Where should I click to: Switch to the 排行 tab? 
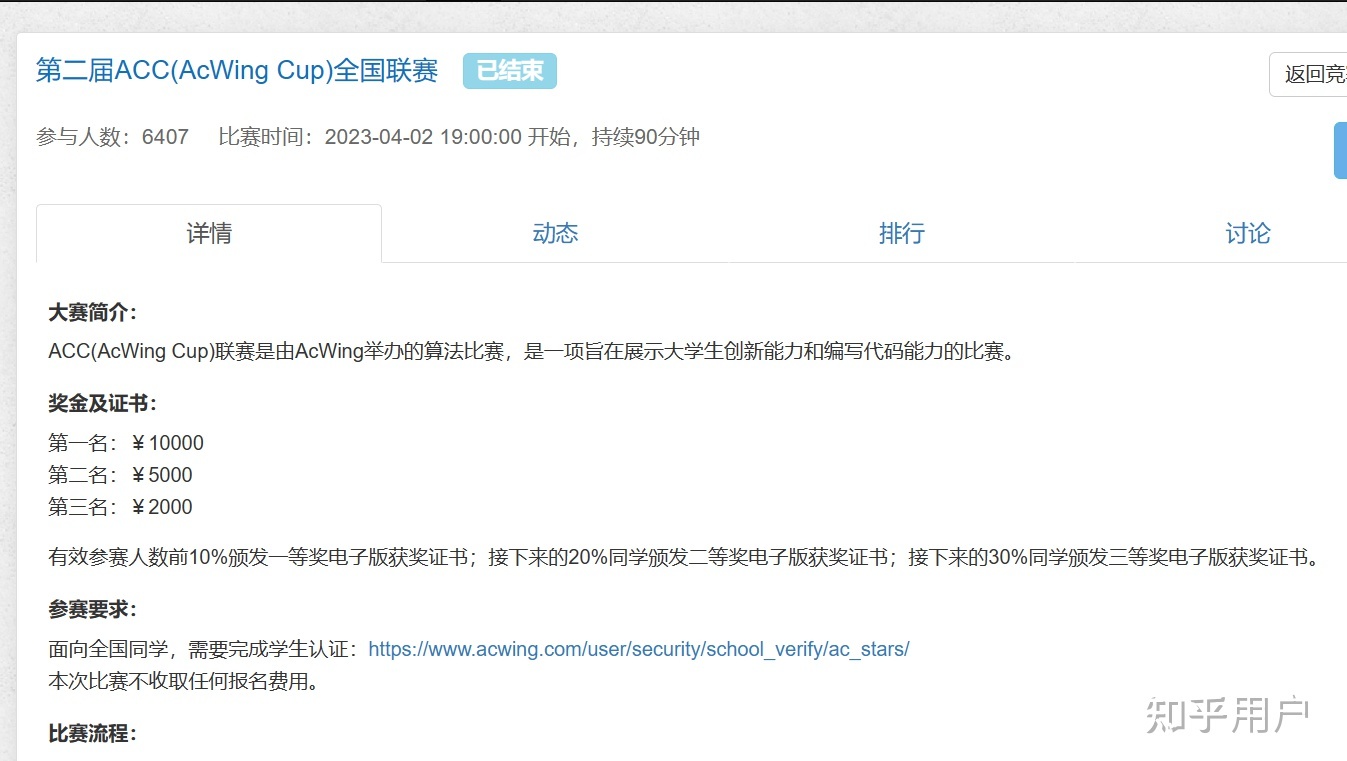pos(901,234)
